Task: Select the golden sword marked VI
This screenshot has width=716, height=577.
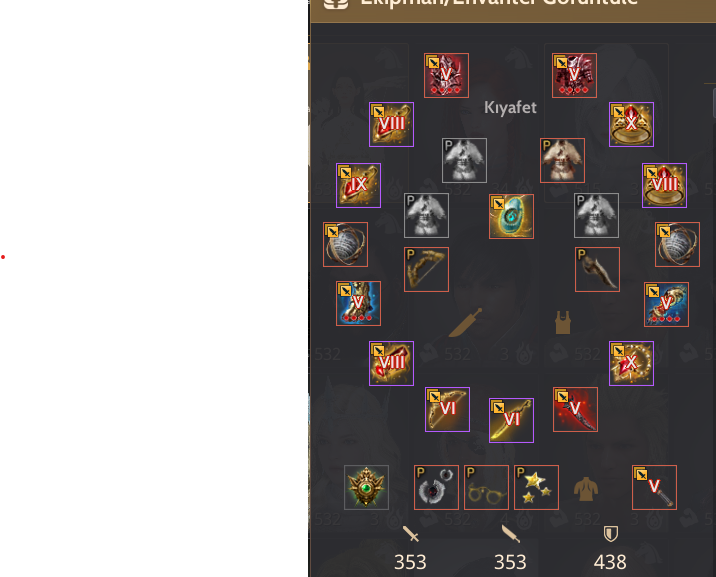Action: point(511,420)
